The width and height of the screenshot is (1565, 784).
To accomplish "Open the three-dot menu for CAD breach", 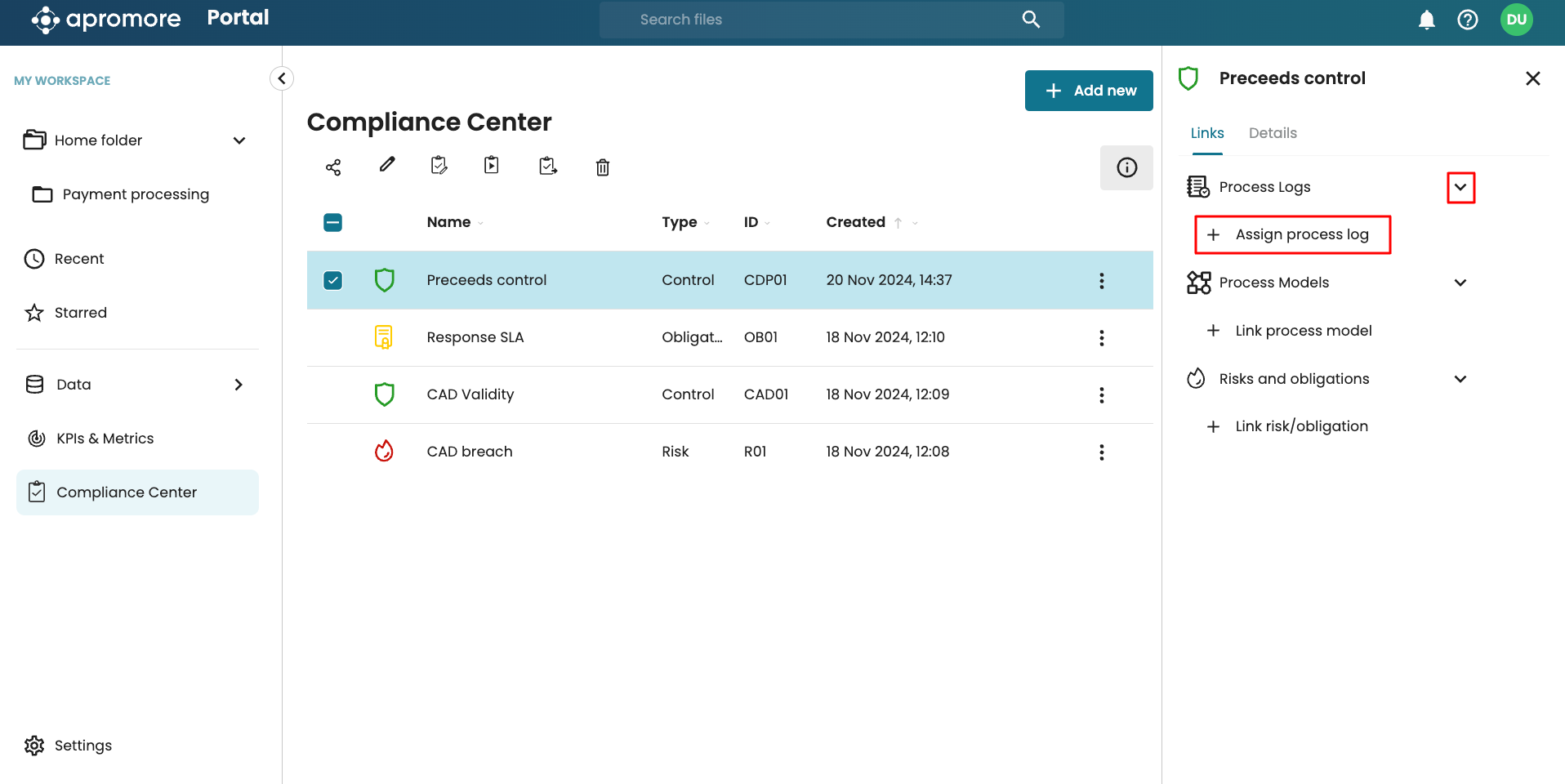I will click(1101, 452).
